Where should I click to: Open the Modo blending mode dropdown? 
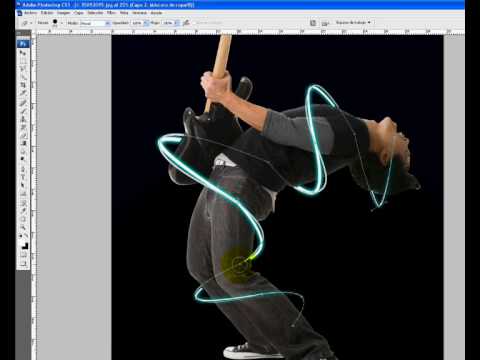pyautogui.click(x=95, y=23)
